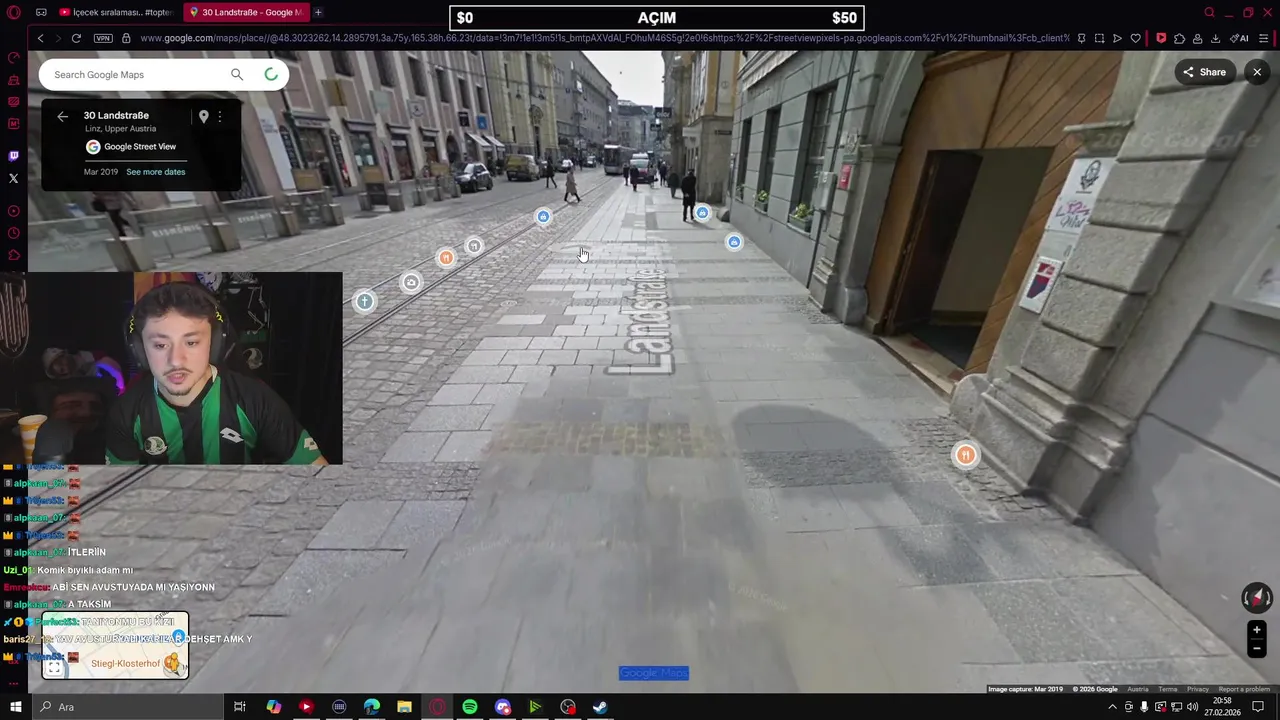Open a new browser tab
This screenshot has height=720, width=1280.
[x=318, y=12]
